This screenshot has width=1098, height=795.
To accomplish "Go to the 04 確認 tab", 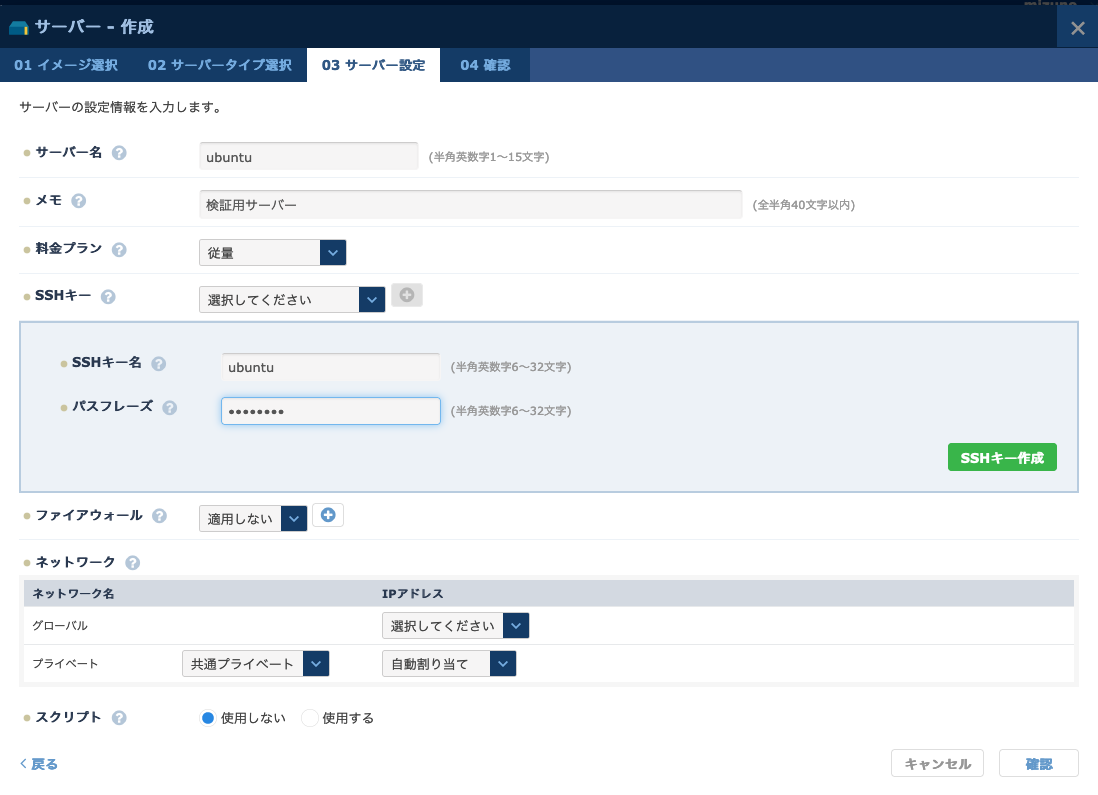I will [x=485, y=65].
